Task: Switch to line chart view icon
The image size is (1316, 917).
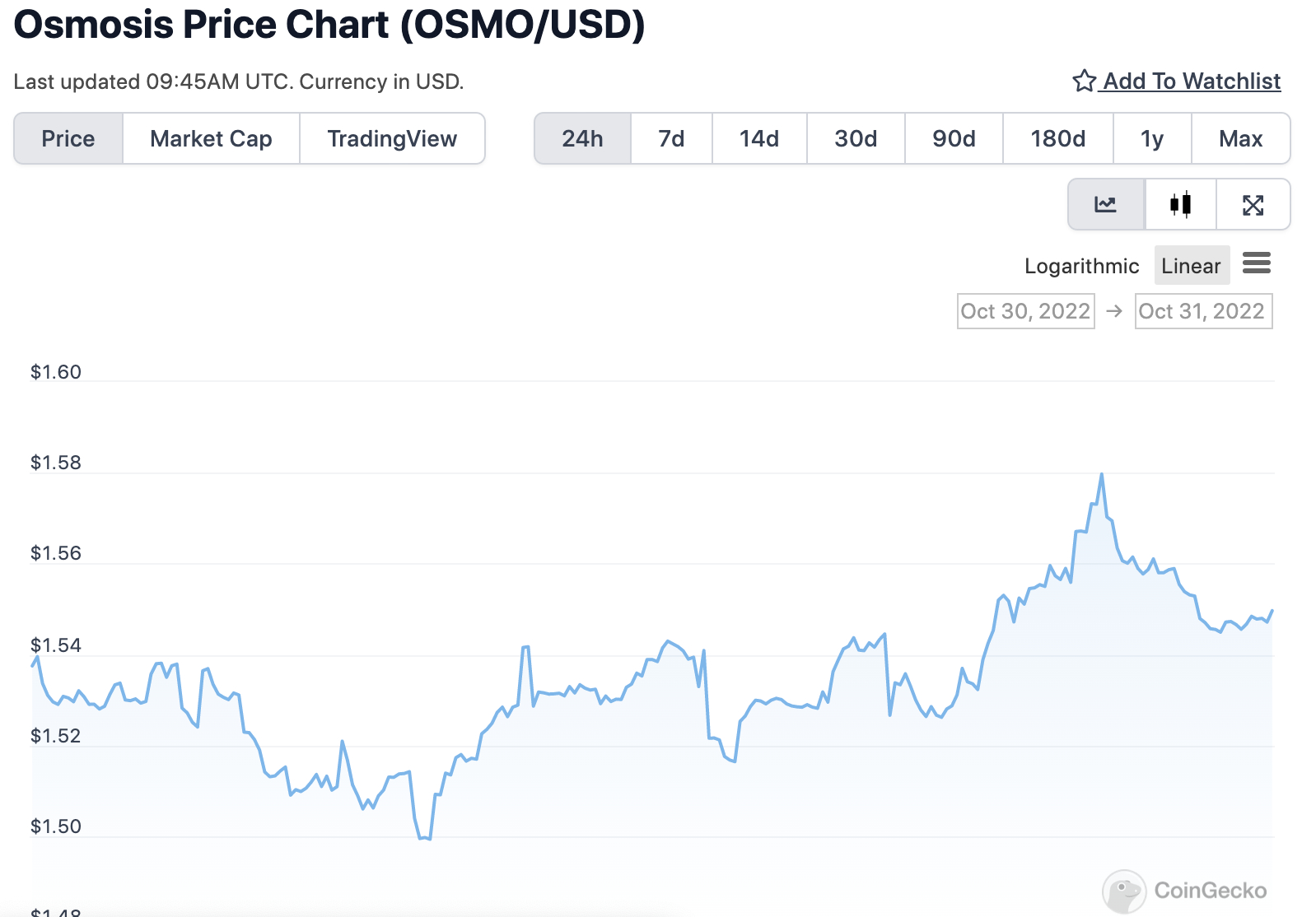Action: [x=1105, y=204]
